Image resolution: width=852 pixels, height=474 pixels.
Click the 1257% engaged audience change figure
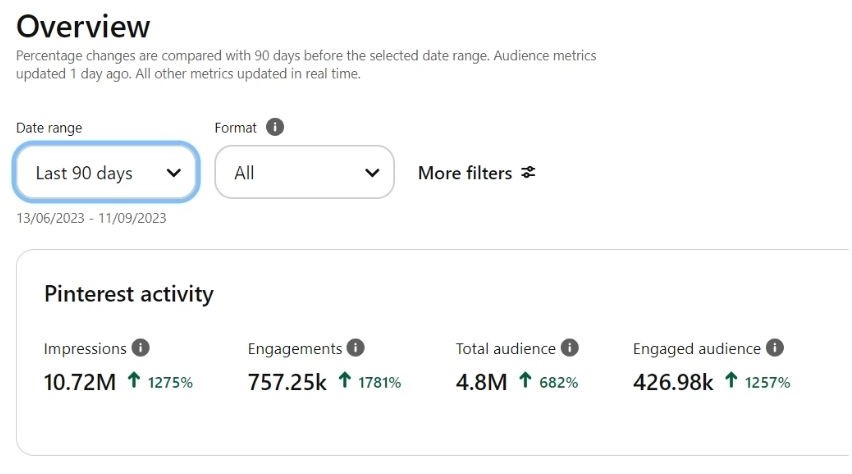click(x=767, y=383)
